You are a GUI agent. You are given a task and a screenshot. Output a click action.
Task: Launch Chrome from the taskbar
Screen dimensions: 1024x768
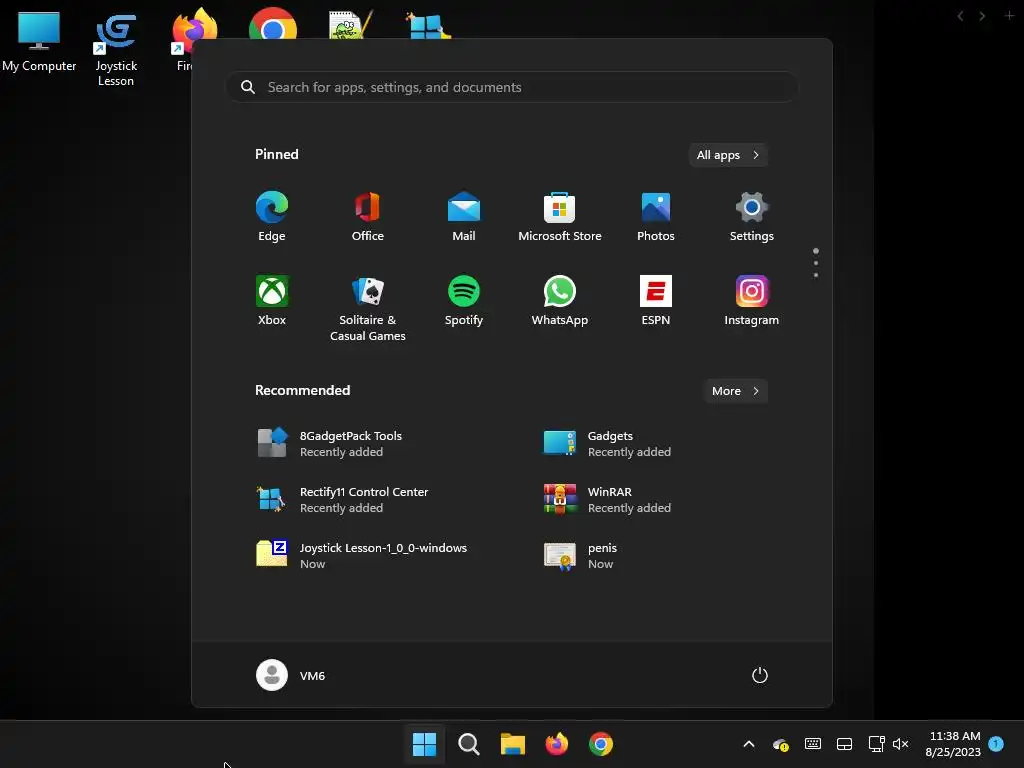[601, 743]
